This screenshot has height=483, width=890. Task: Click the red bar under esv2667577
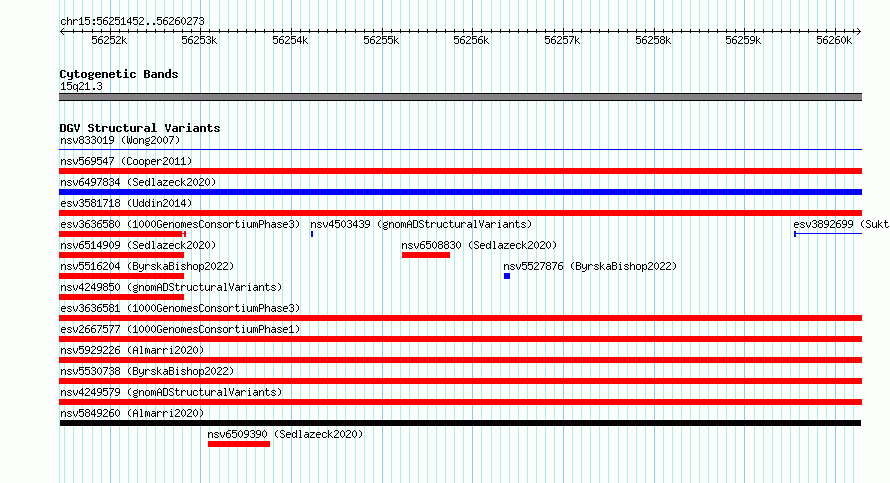tap(460, 339)
